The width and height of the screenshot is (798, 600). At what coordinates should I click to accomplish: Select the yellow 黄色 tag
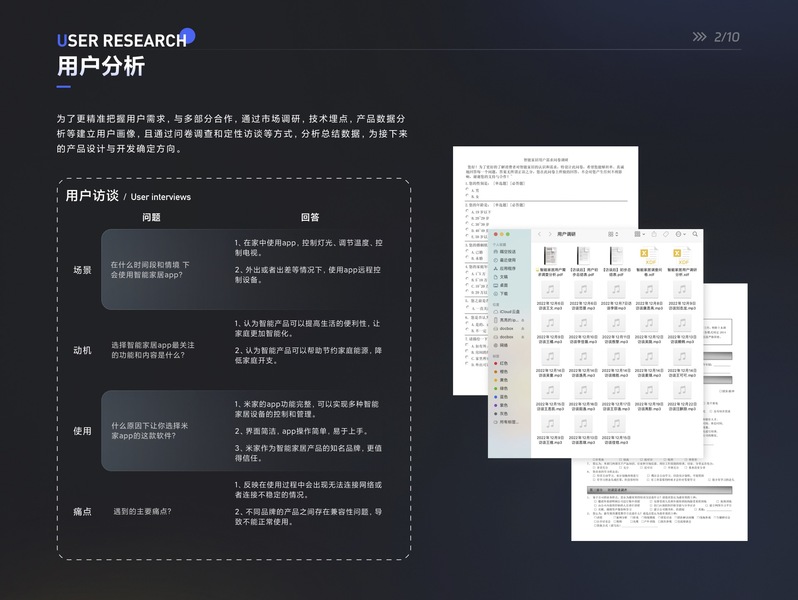coord(501,380)
